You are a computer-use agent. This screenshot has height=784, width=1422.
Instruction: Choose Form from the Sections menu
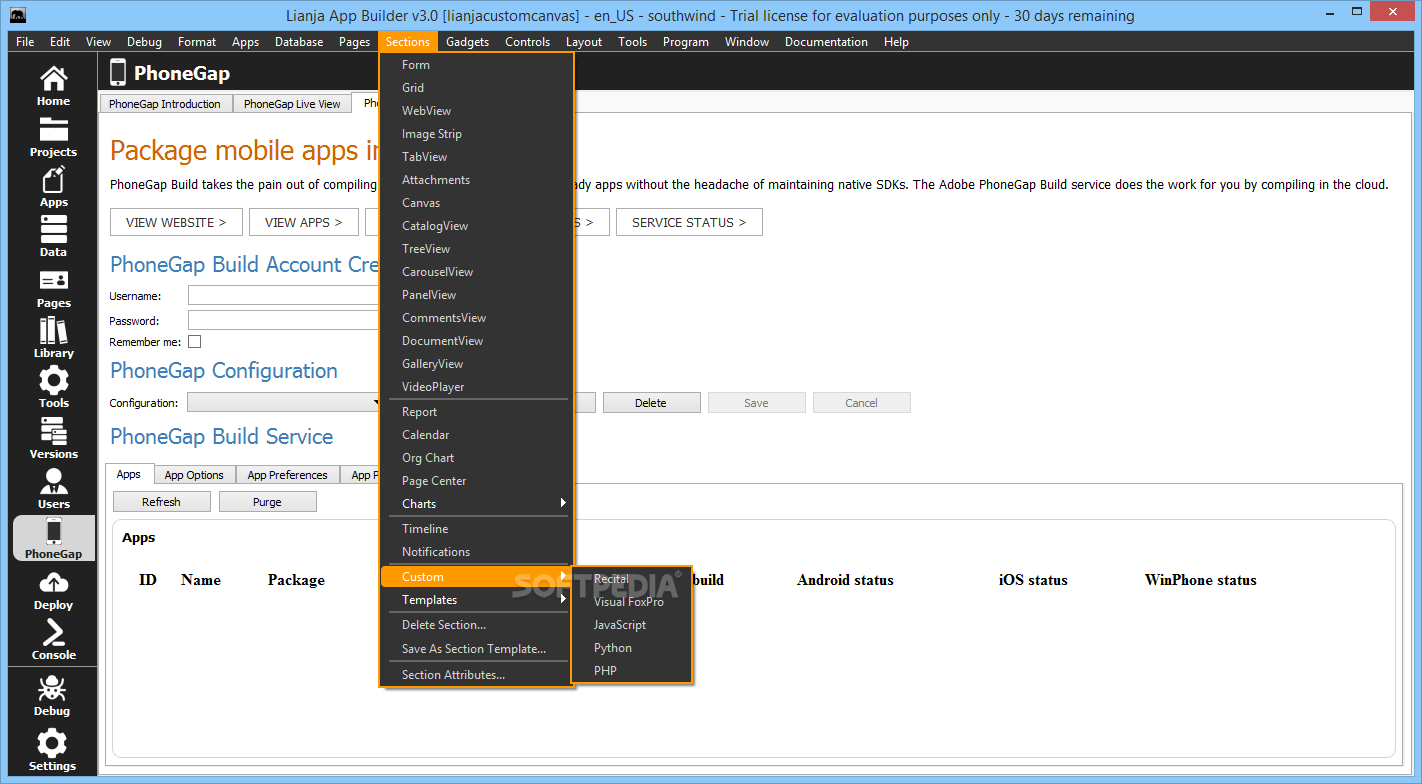477,65
